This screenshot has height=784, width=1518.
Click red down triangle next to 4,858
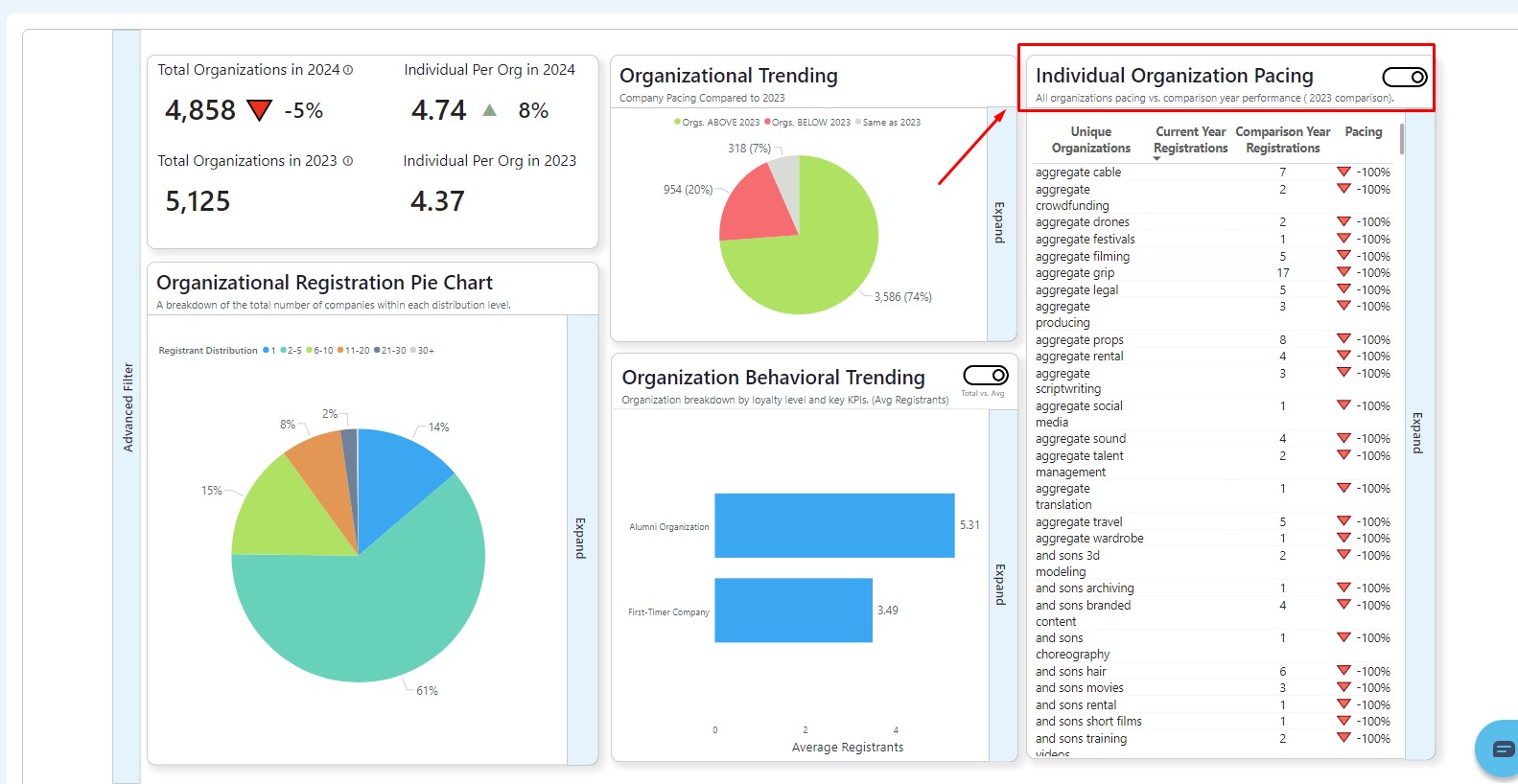[260, 110]
